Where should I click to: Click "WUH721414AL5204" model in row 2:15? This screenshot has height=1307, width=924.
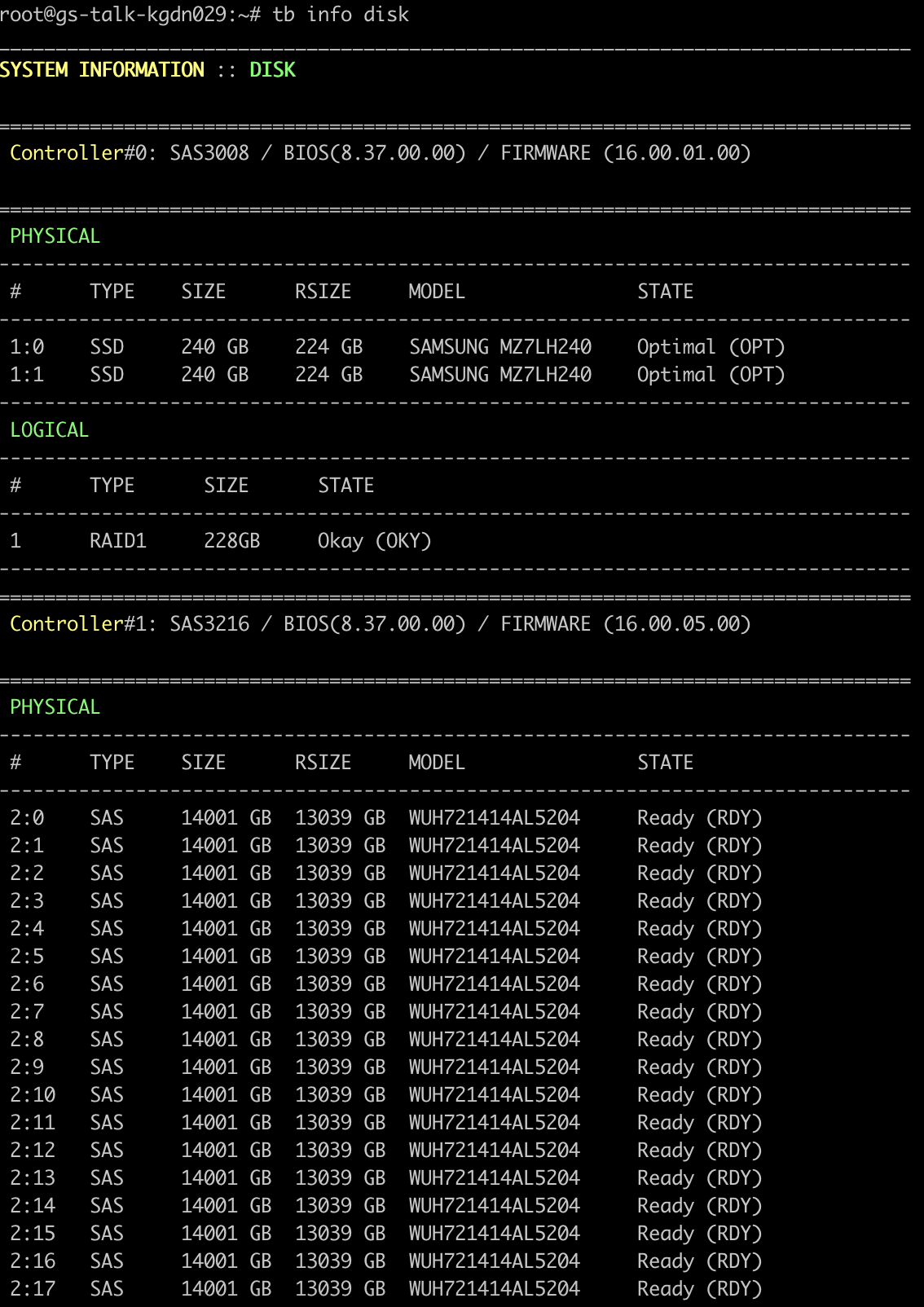coord(495,1234)
